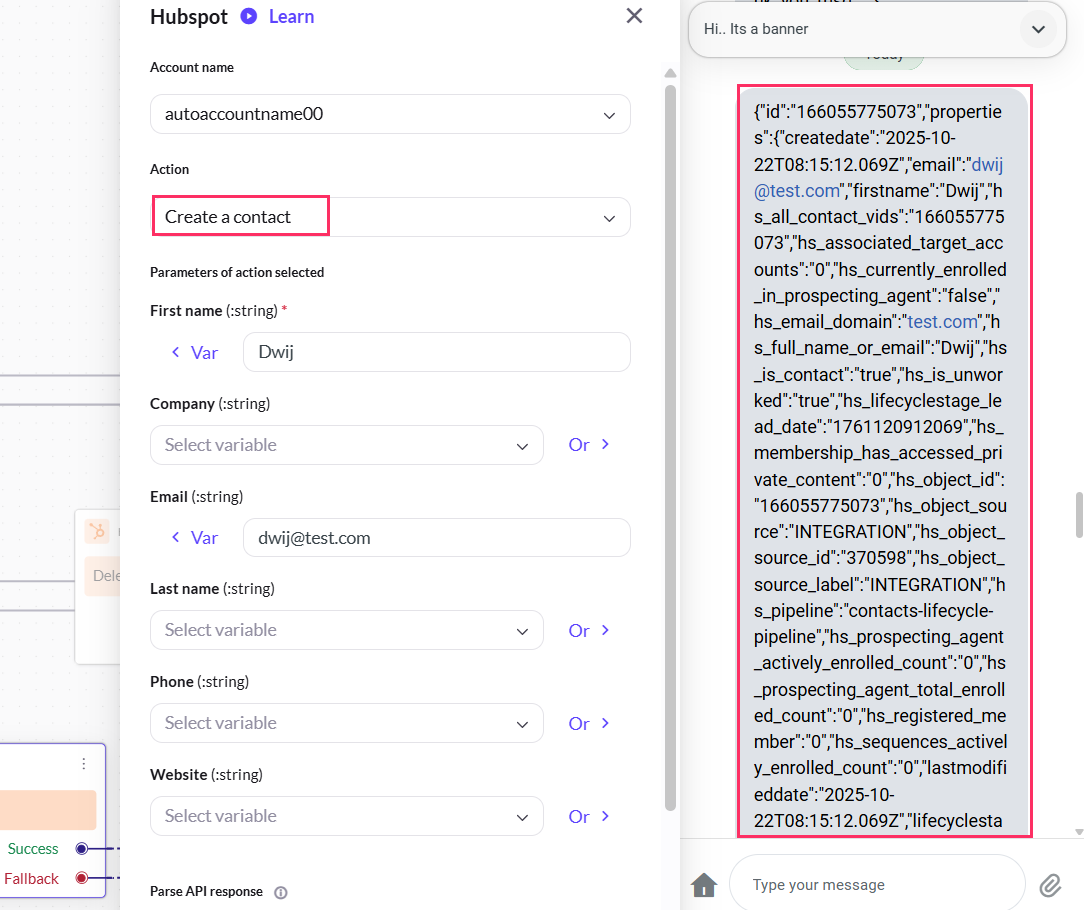Click info icon next to Parse API response
Image resolution: width=1084 pixels, height=910 pixels.
pyautogui.click(x=281, y=892)
